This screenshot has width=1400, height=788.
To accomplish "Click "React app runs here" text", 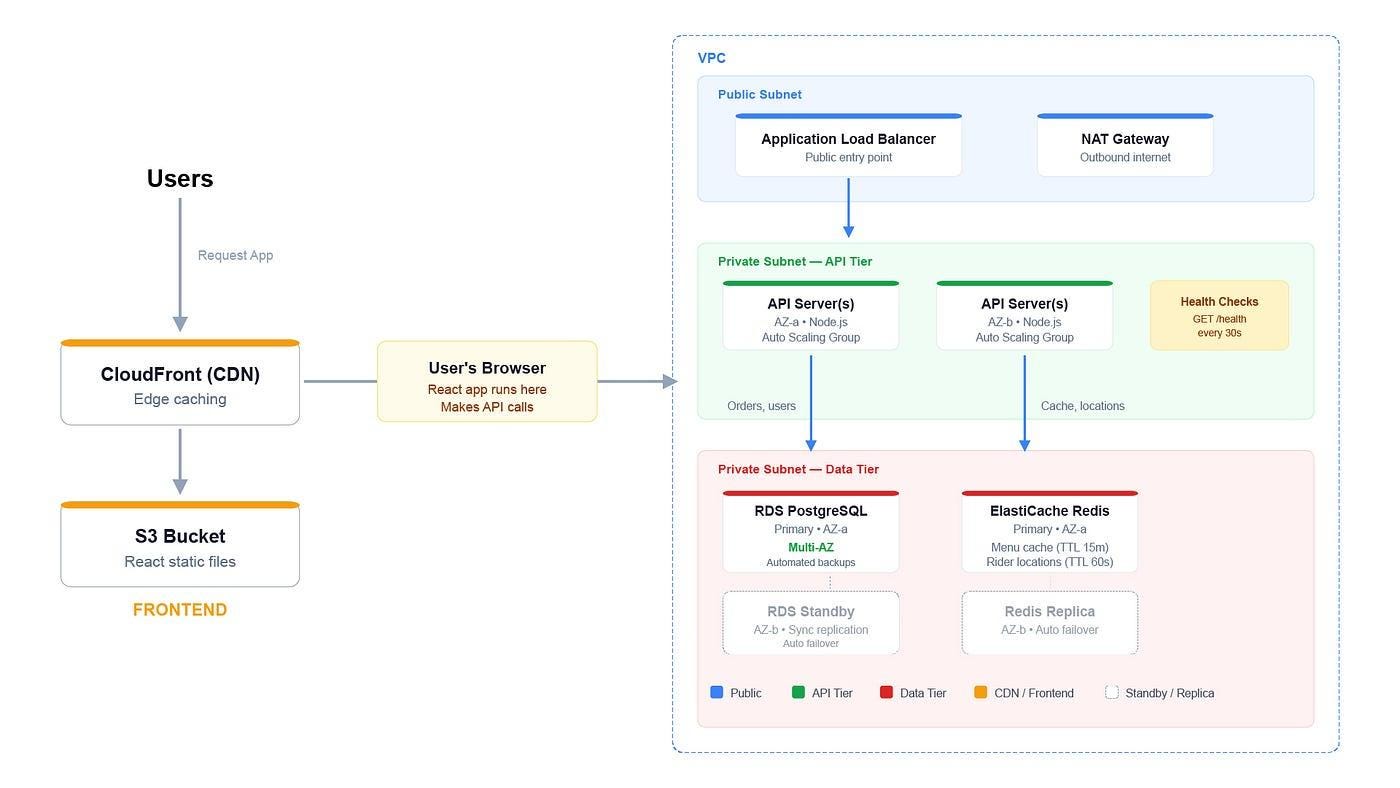I will coord(487,390).
